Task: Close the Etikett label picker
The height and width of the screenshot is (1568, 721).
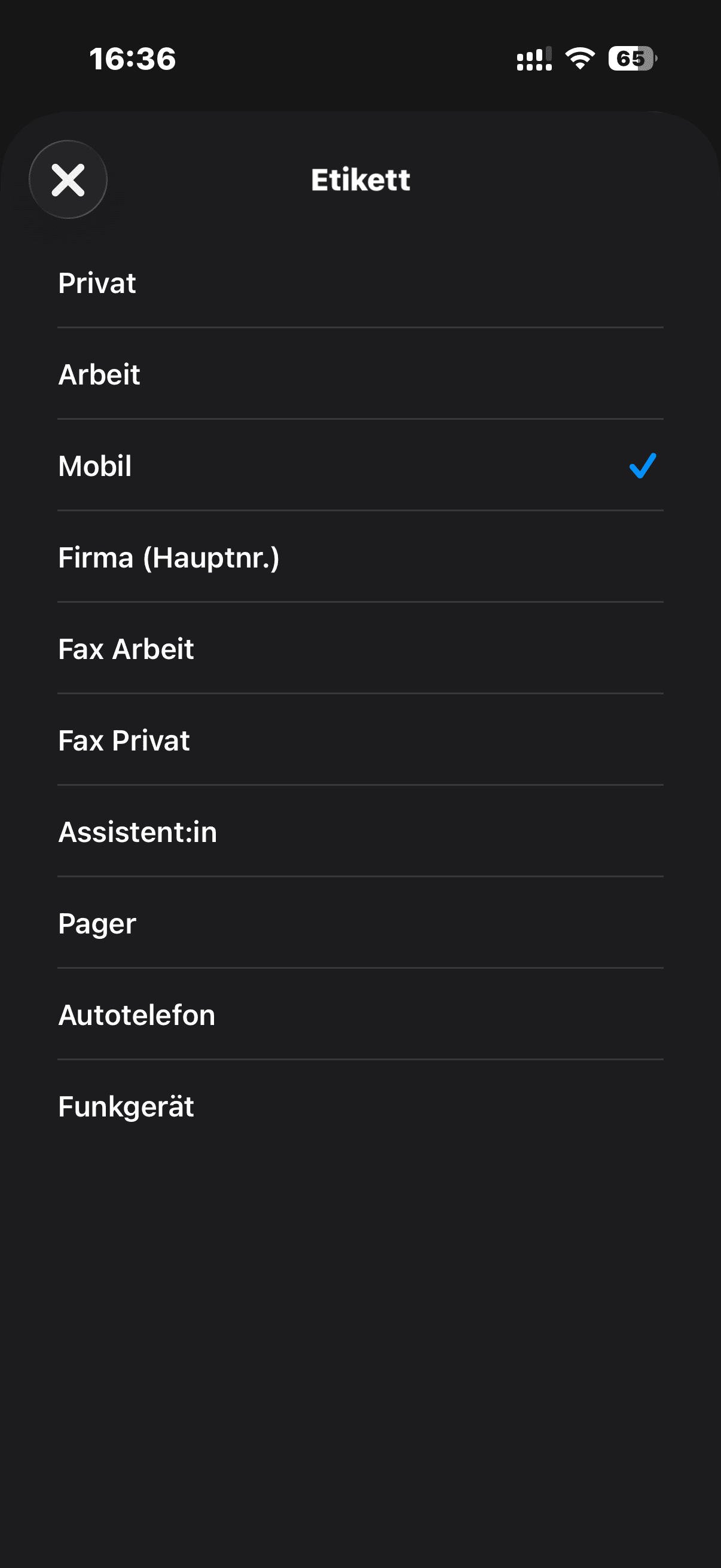Action: point(68,179)
